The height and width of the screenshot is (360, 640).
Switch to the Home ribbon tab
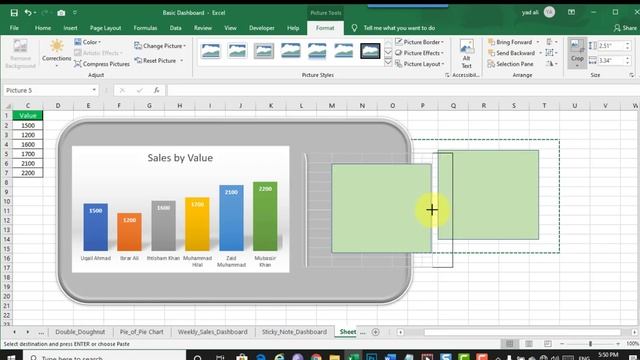43,28
